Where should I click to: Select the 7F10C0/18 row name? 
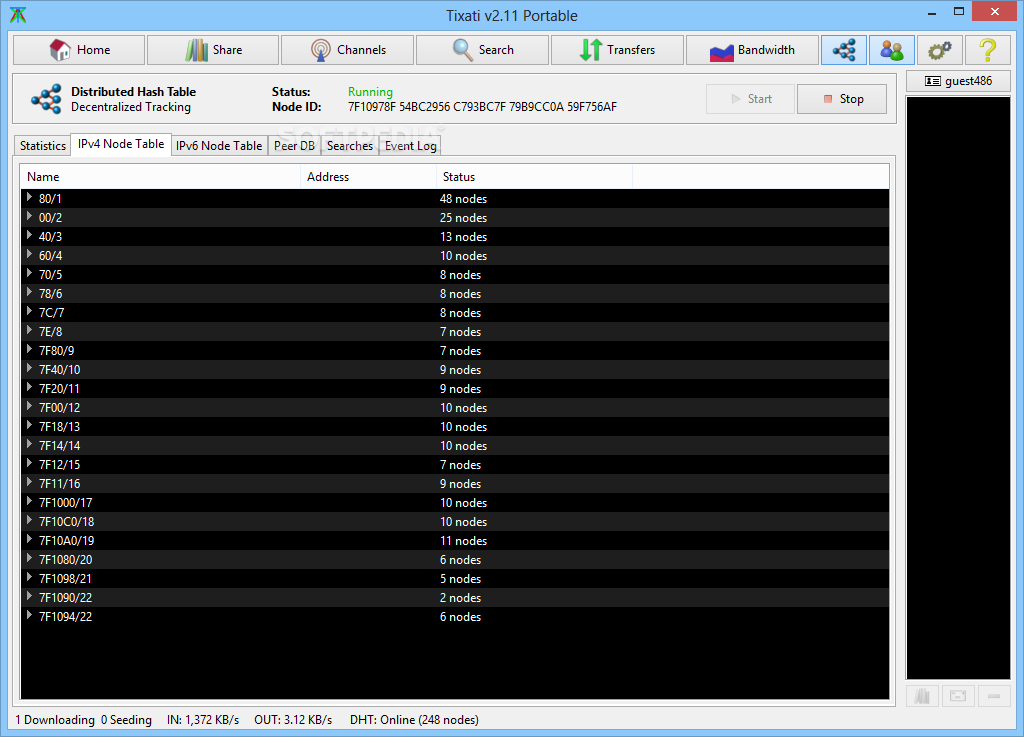coord(66,521)
